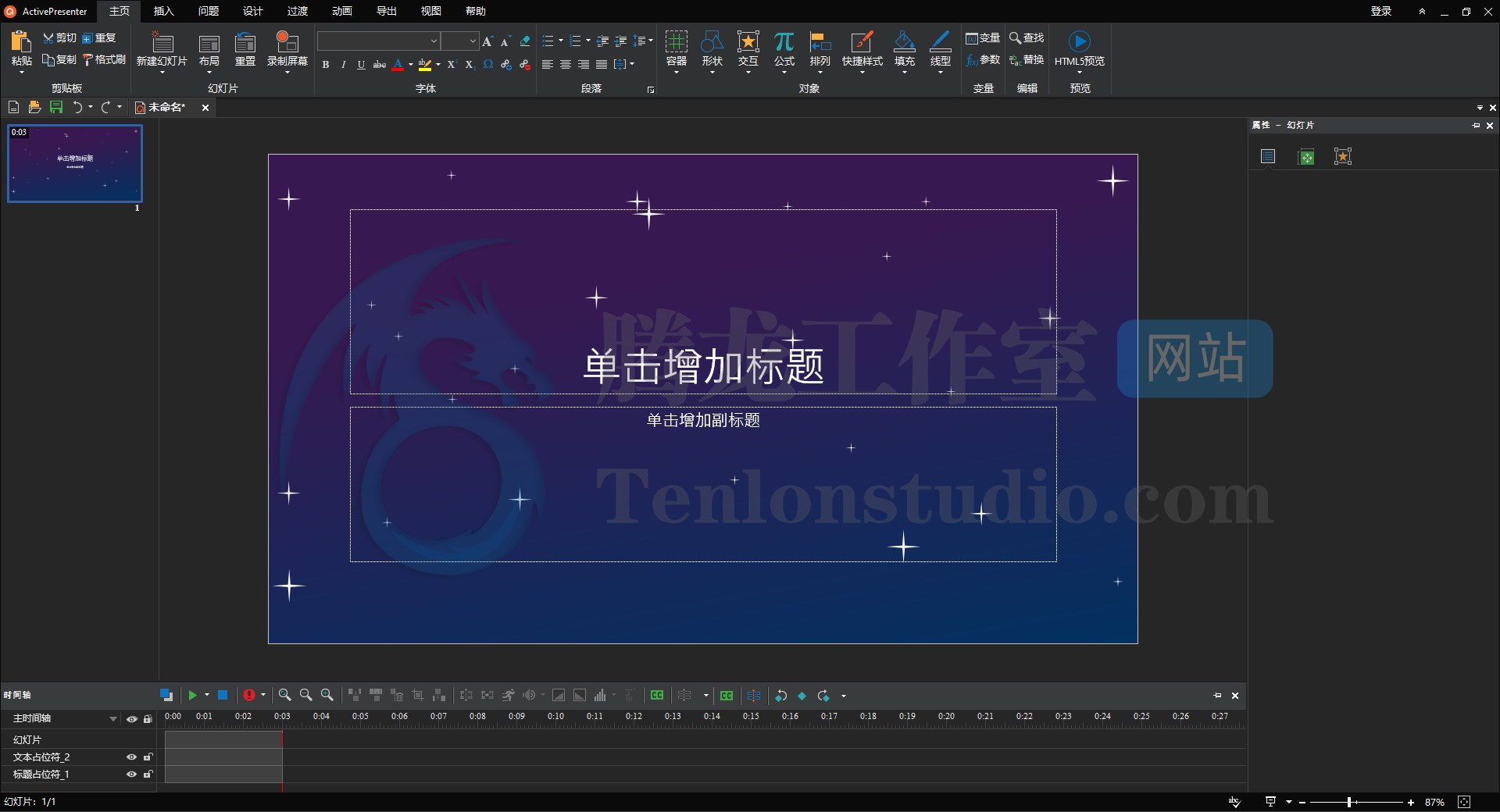Expand the Undo history dropdown arrow
This screenshot has height=812, width=1500.
pyautogui.click(x=91, y=107)
